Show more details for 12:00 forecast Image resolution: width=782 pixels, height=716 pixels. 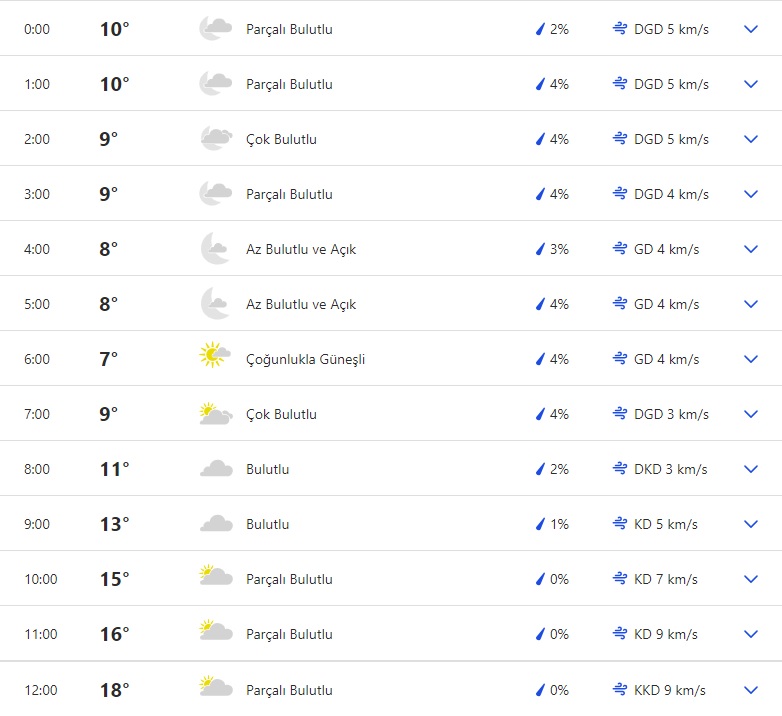tap(752, 690)
